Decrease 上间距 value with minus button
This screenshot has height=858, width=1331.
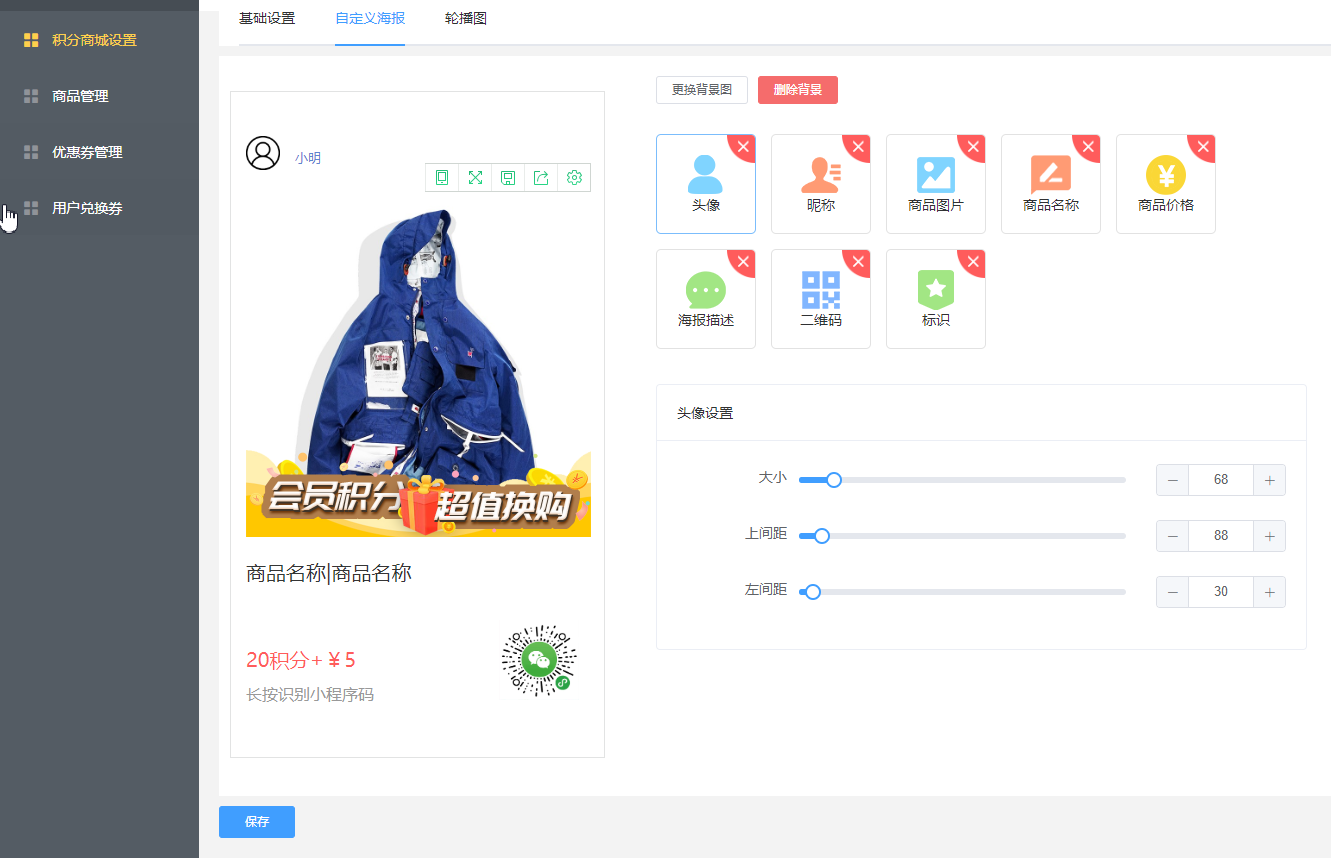click(x=1172, y=536)
